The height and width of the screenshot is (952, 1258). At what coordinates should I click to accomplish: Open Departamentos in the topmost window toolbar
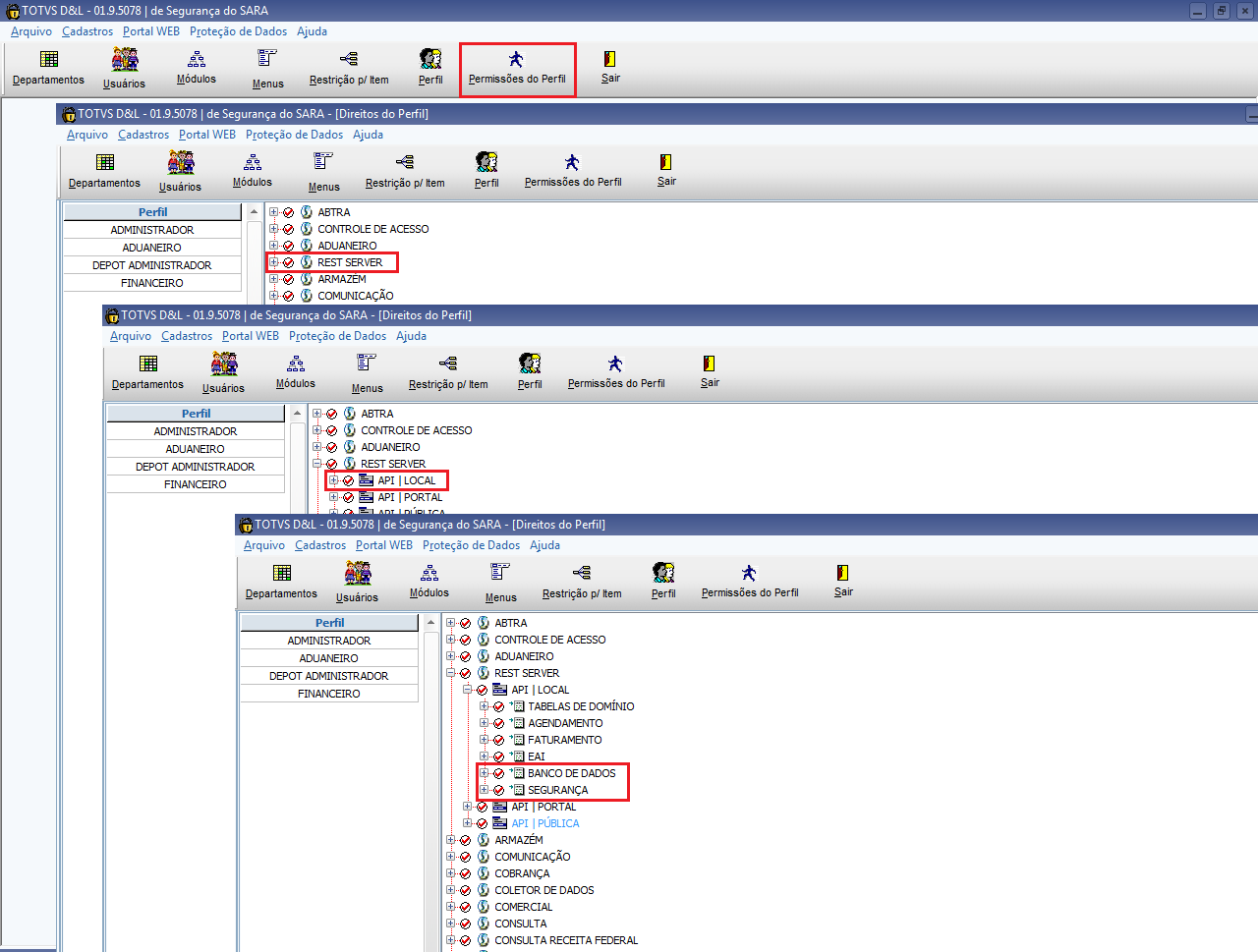coord(48,68)
